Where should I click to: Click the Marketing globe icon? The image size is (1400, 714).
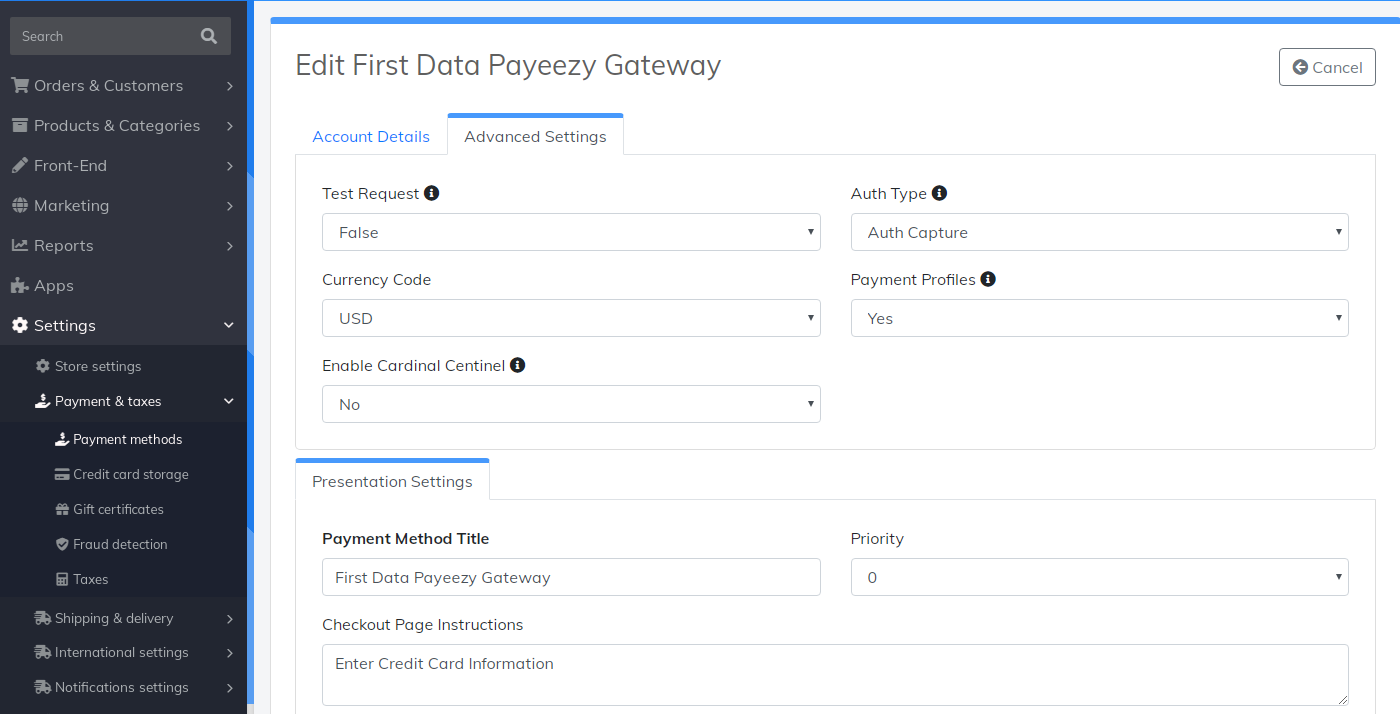coord(20,205)
